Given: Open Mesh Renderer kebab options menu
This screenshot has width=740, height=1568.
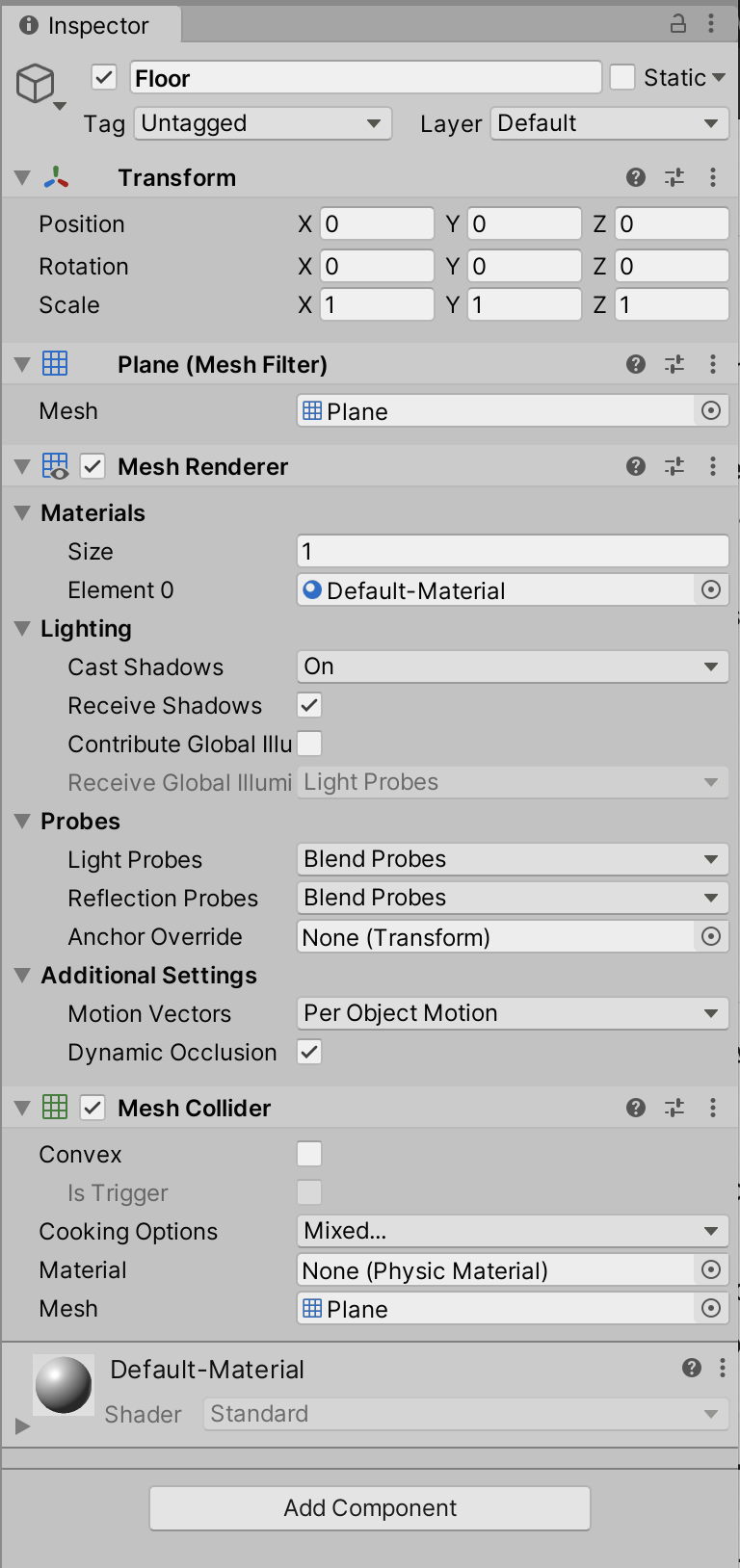Looking at the screenshot, I should (713, 466).
